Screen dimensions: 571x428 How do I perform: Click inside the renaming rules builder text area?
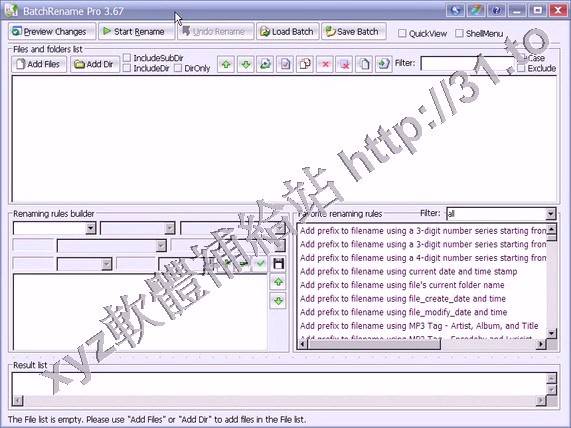point(140,311)
